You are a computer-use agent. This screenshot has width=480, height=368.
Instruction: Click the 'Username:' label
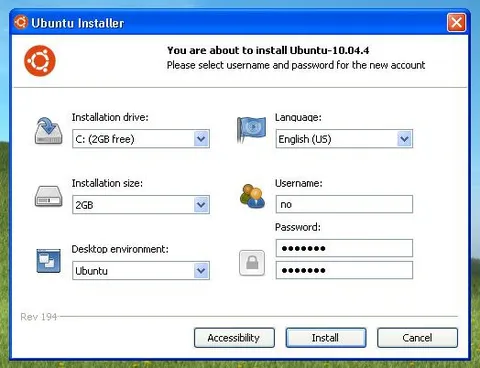point(299,183)
